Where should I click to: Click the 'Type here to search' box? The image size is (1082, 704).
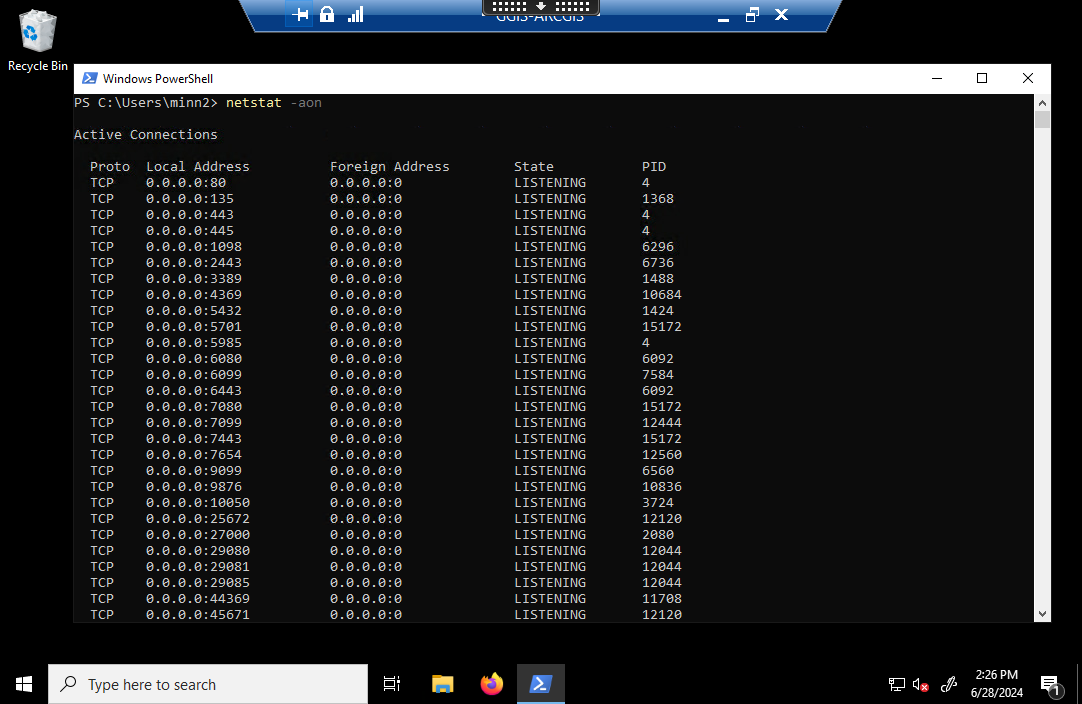tap(208, 684)
